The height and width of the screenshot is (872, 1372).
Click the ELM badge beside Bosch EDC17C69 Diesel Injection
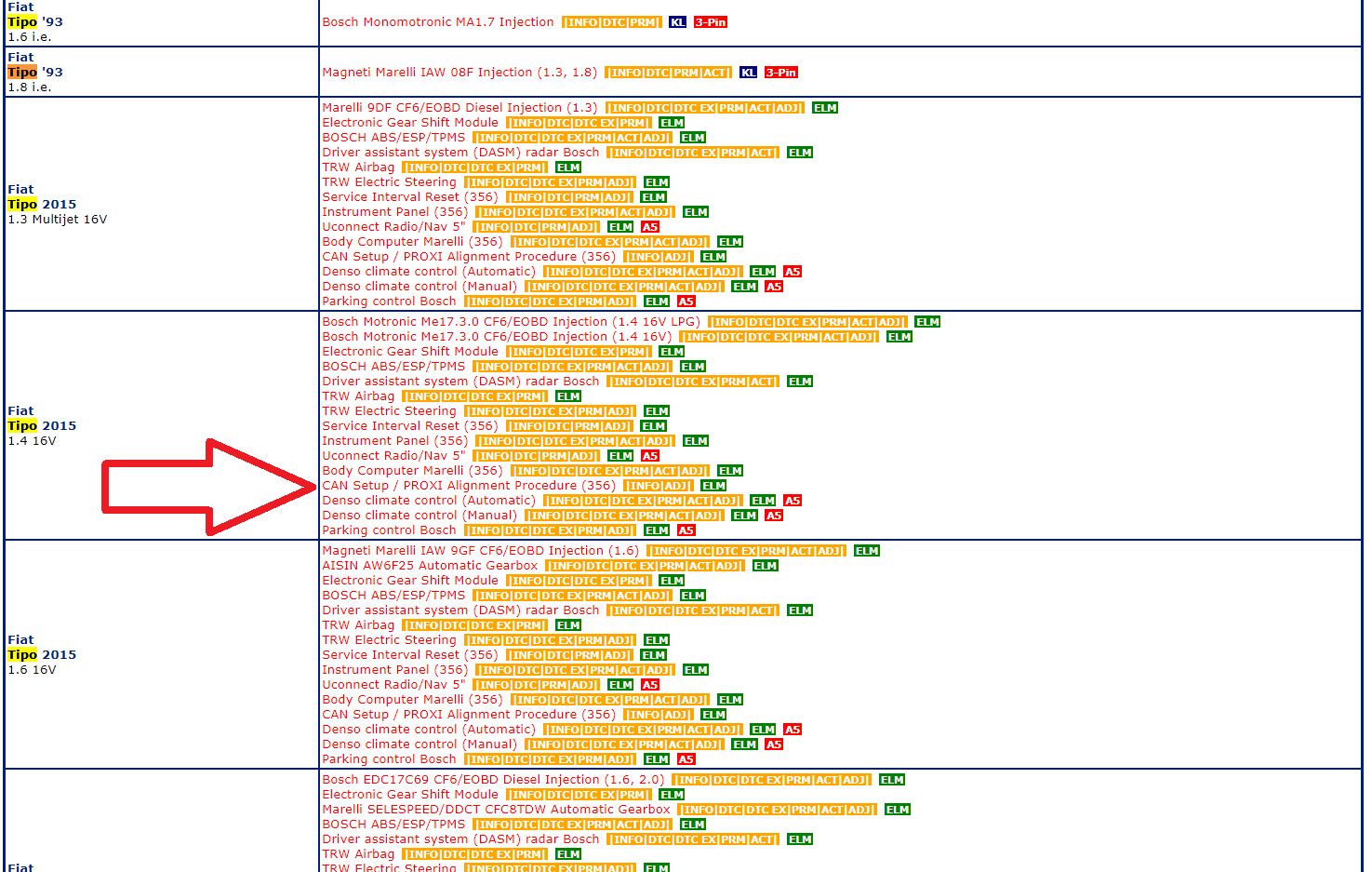892,780
